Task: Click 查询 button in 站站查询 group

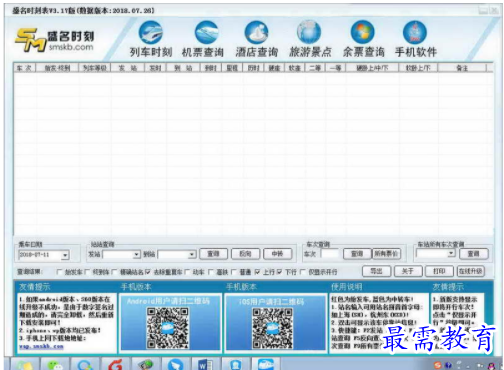Action: (x=213, y=254)
